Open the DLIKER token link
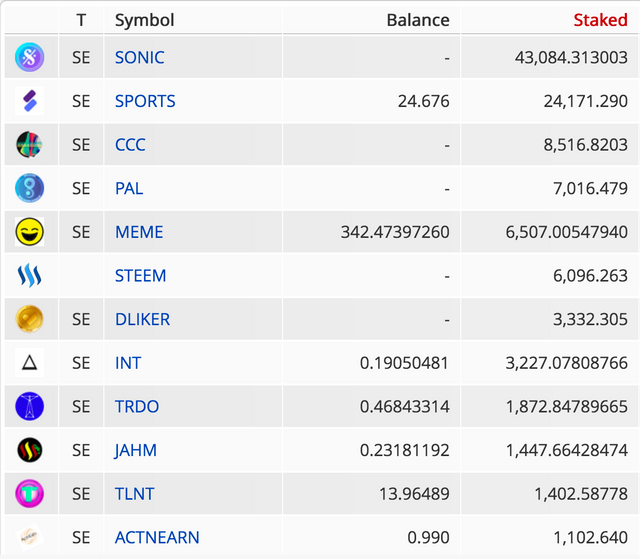This screenshot has height=559, width=640. click(142, 319)
